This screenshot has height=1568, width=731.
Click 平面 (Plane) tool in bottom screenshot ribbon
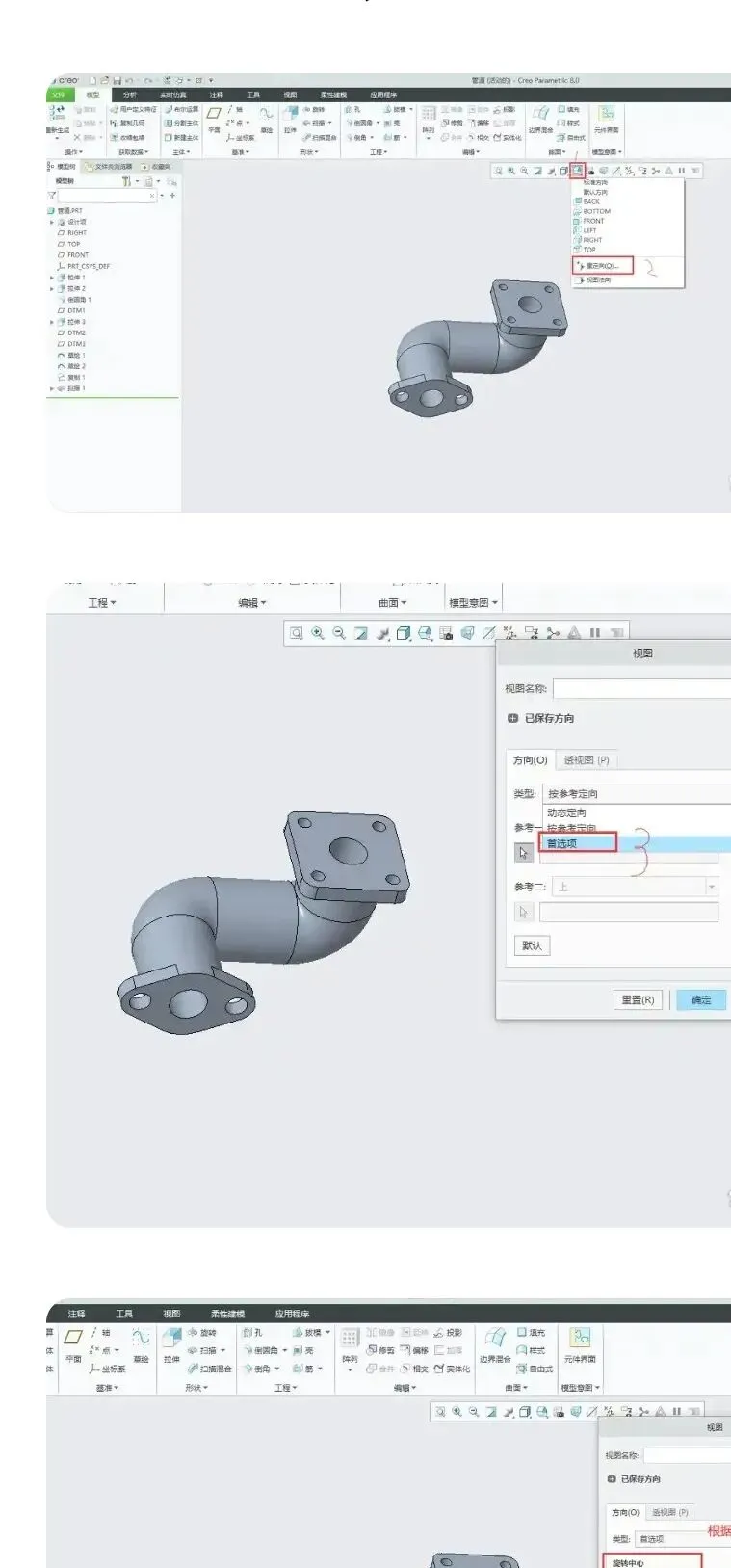pyautogui.click(x=73, y=1345)
